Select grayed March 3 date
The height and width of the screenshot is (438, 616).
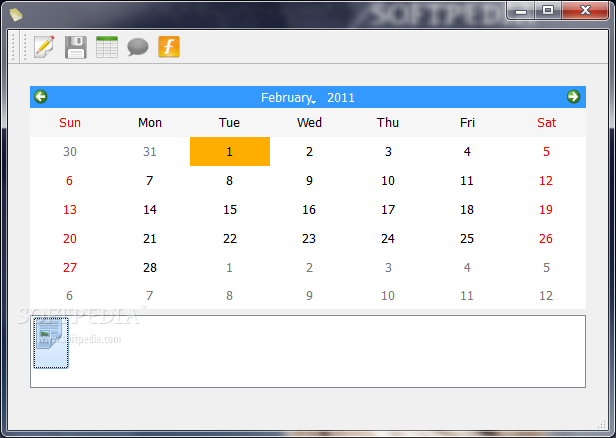388,268
